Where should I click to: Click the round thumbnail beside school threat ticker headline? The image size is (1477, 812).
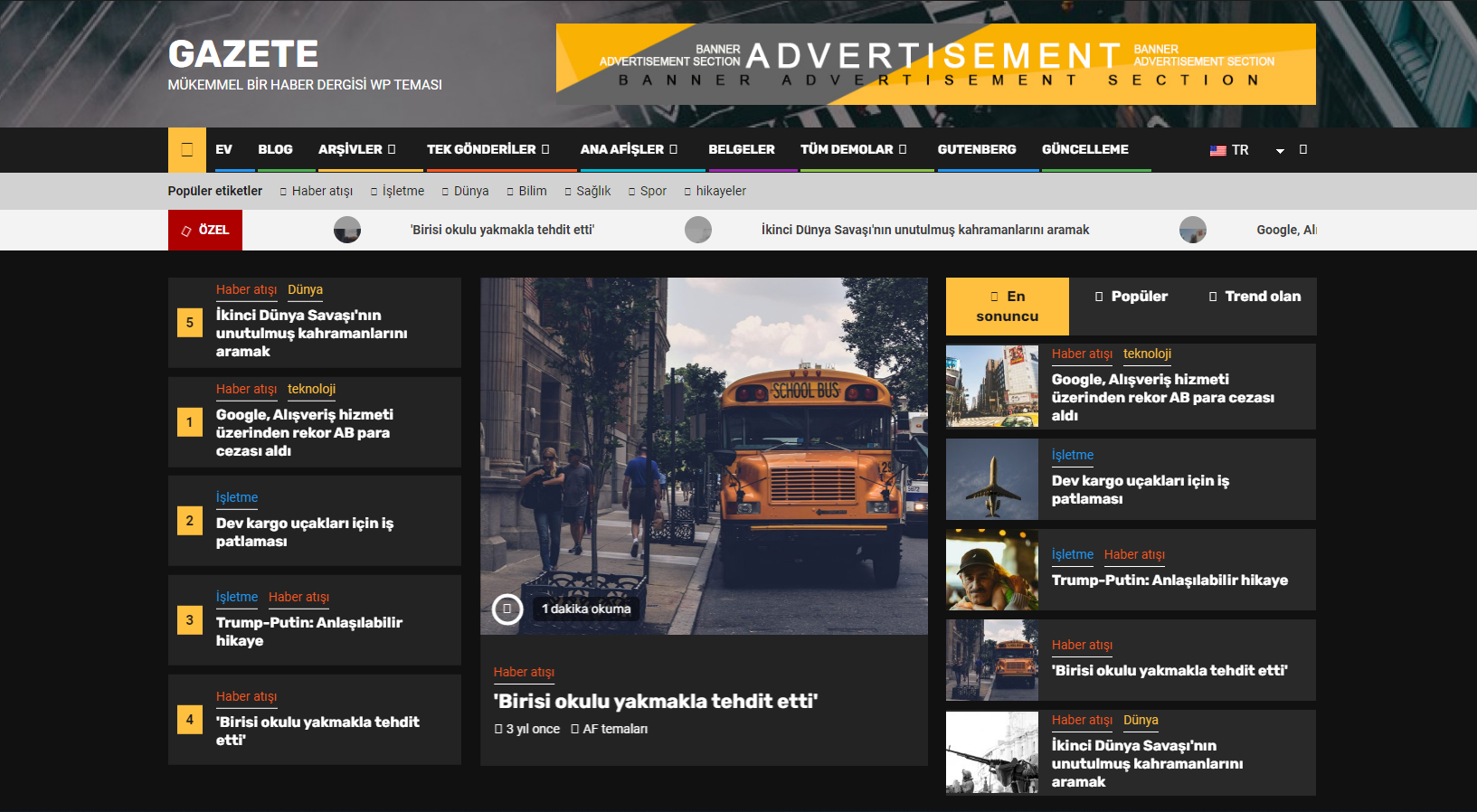click(347, 230)
